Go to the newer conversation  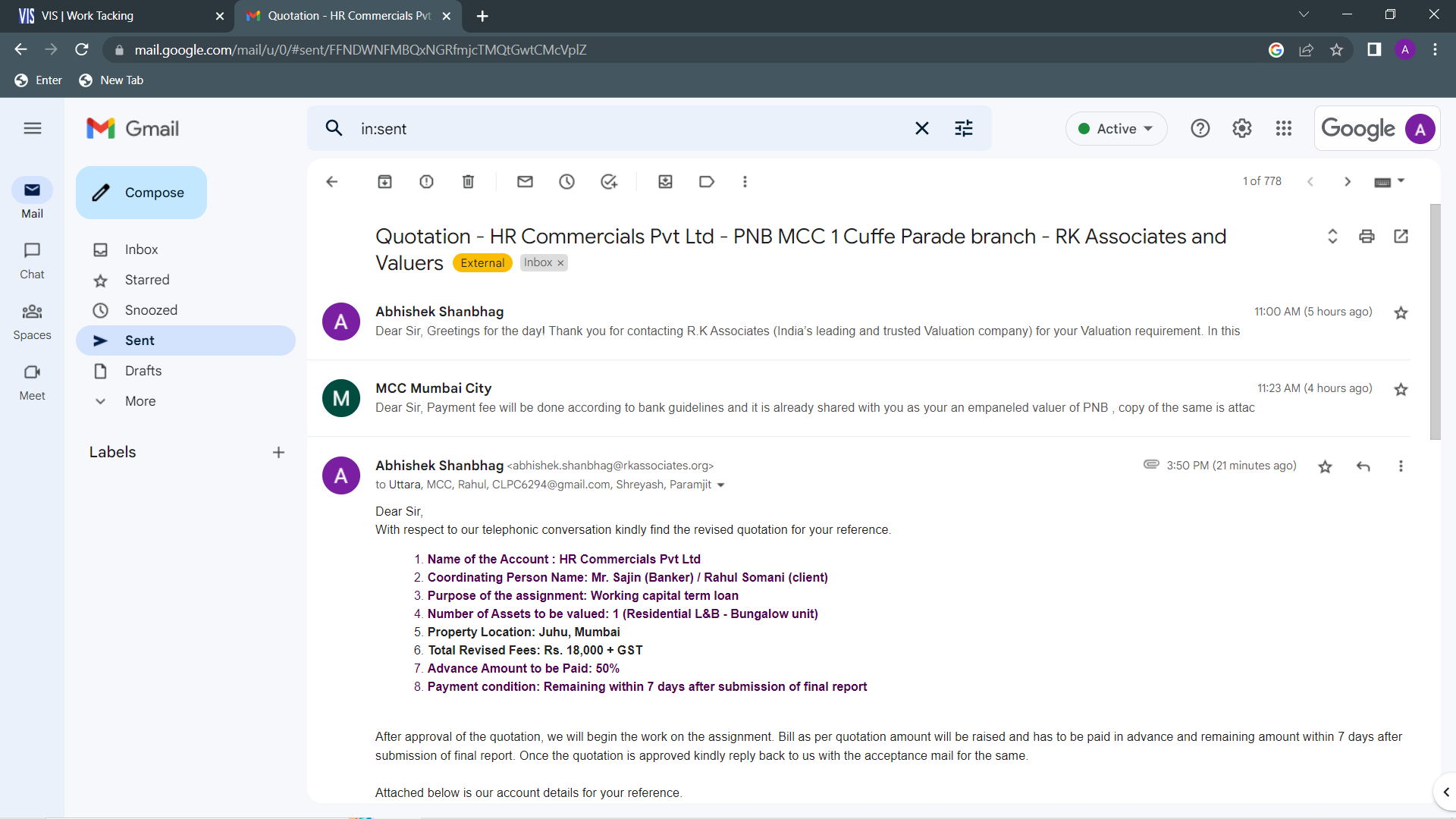[x=1310, y=181]
